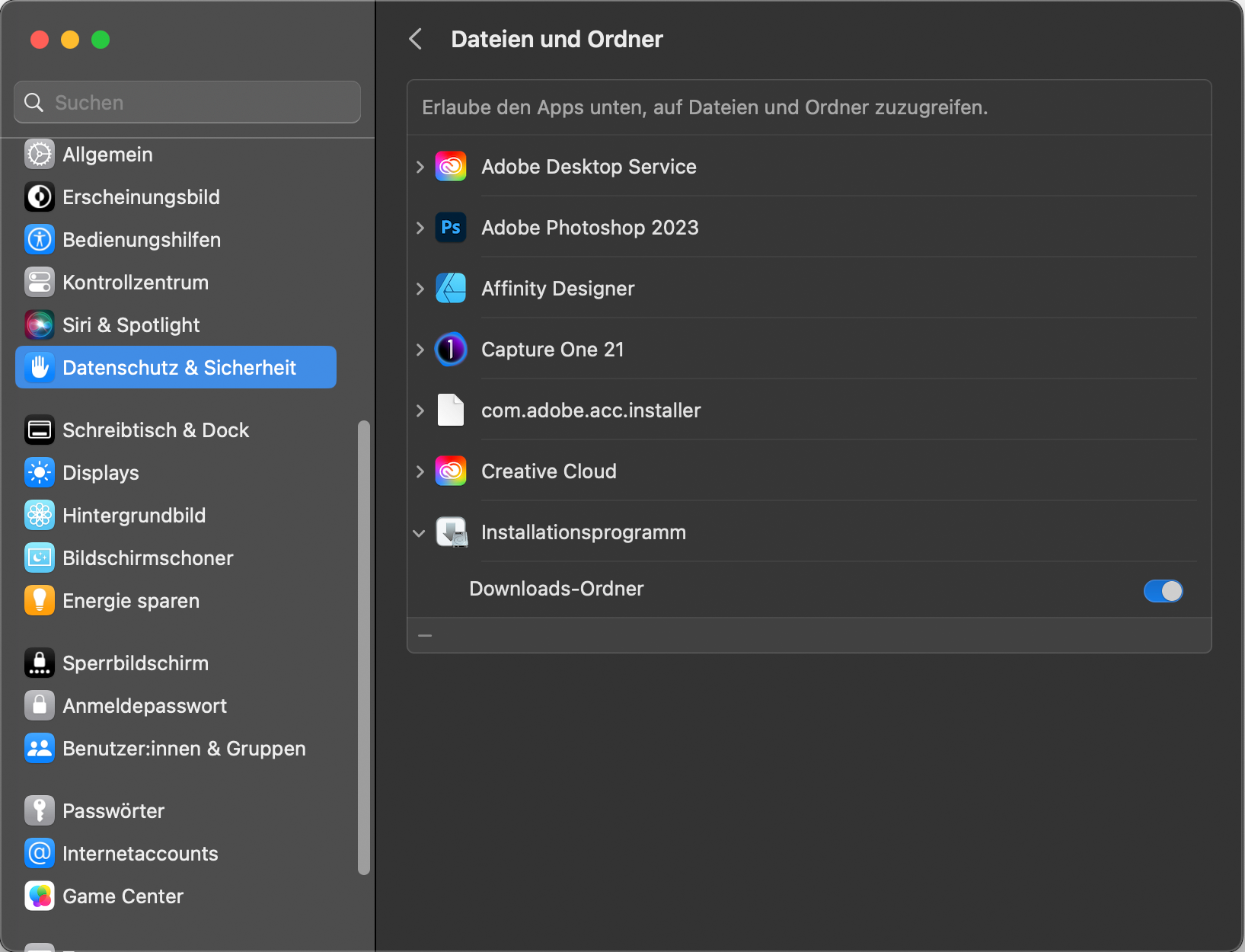Go back from Dateien und Ordner
Image resolution: width=1245 pixels, height=952 pixels.
coord(416,39)
